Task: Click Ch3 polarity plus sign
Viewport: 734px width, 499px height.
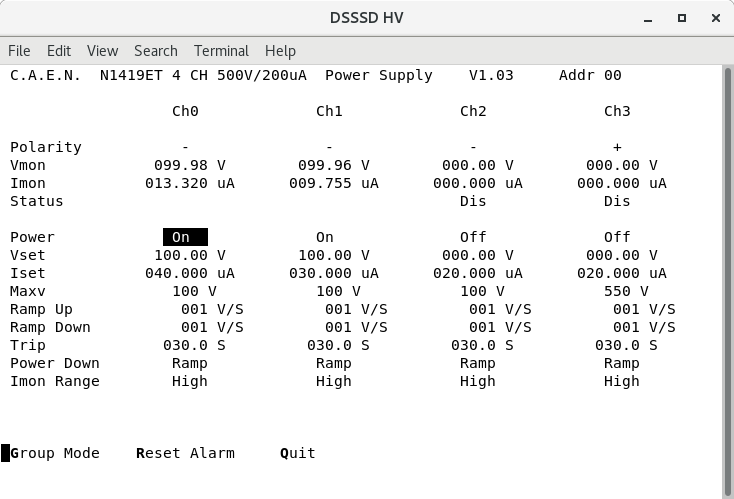Action: [x=617, y=147]
